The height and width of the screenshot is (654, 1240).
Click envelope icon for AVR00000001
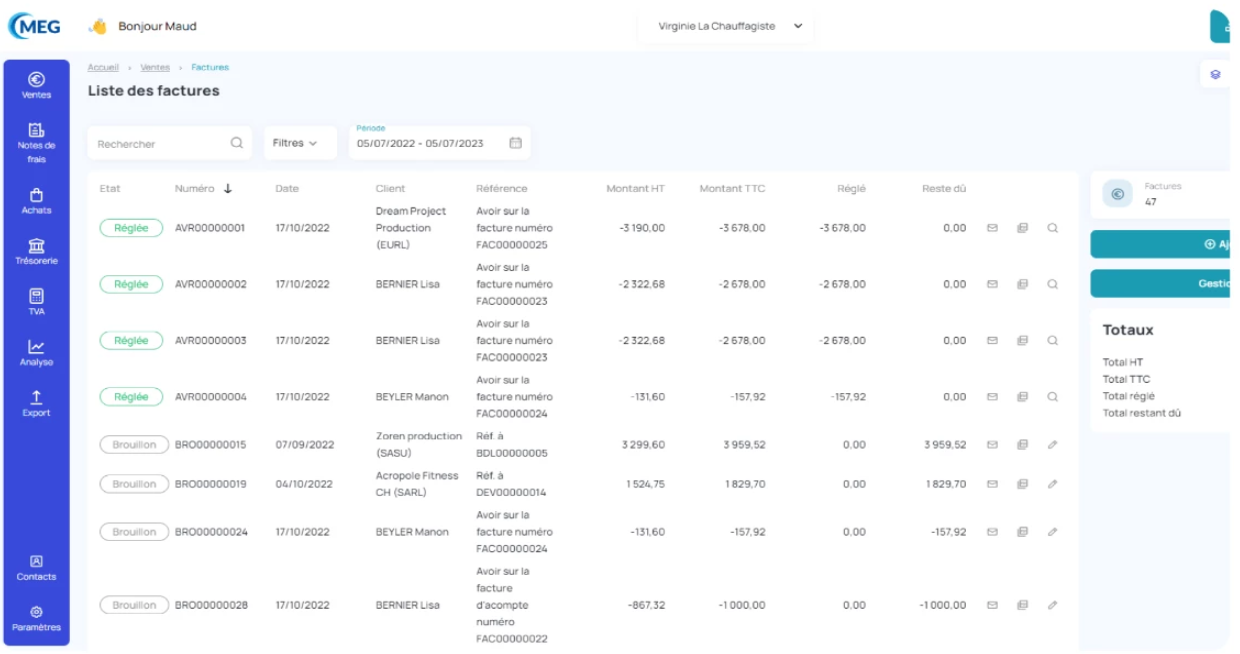[992, 228]
